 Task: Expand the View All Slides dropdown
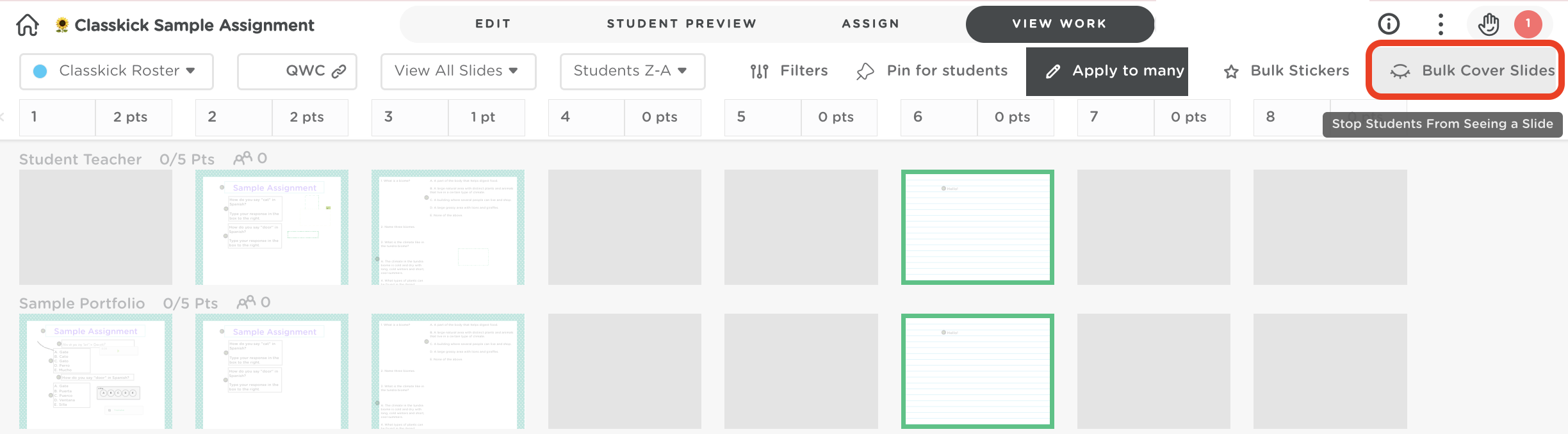pyautogui.click(x=458, y=71)
